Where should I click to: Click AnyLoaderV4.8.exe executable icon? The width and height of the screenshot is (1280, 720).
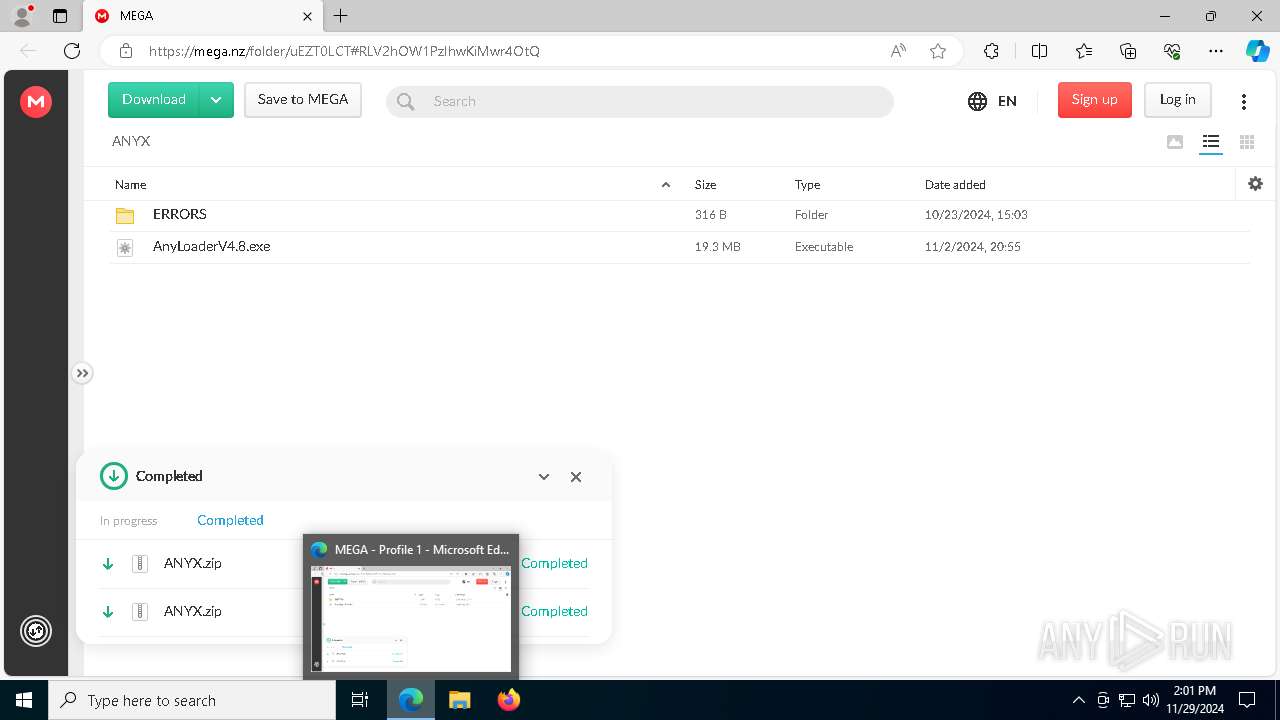tap(125, 247)
